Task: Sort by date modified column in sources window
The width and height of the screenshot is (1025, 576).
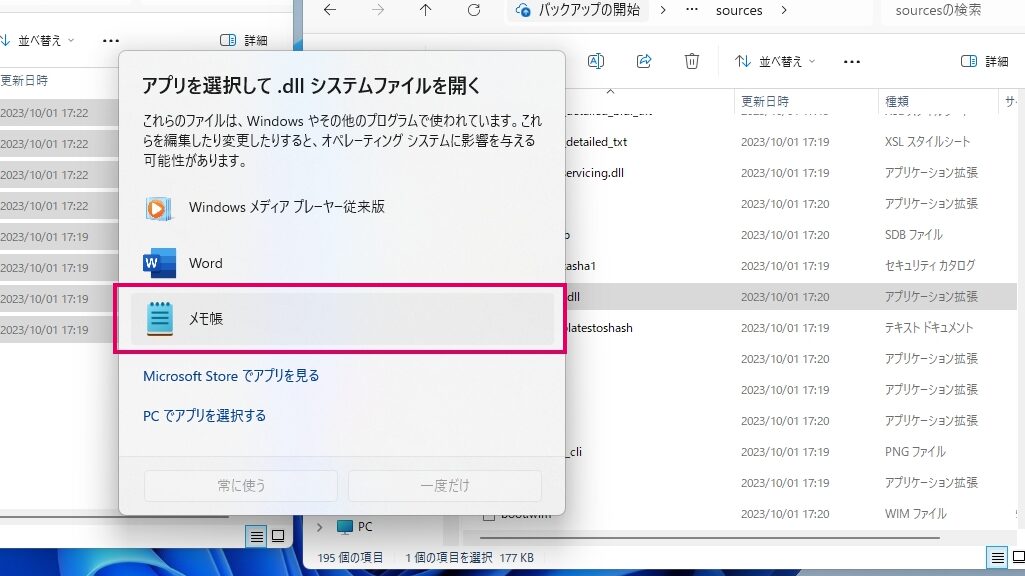Action: pos(805,101)
